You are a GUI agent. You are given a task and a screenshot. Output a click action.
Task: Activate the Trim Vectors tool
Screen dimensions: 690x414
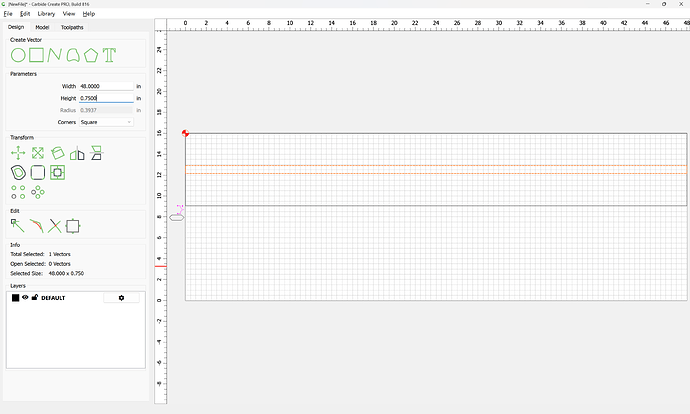pyautogui.click(x=55, y=226)
